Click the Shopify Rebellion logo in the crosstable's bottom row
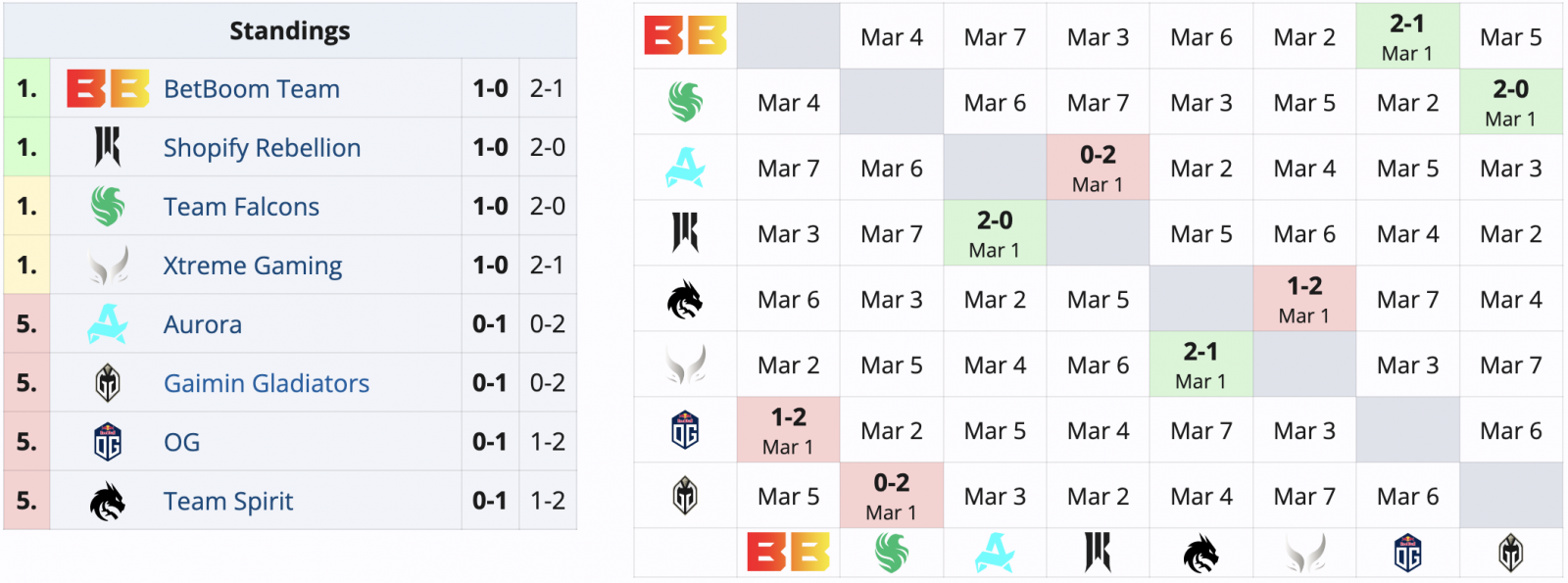This screenshot has width=1568, height=583. tap(1098, 554)
